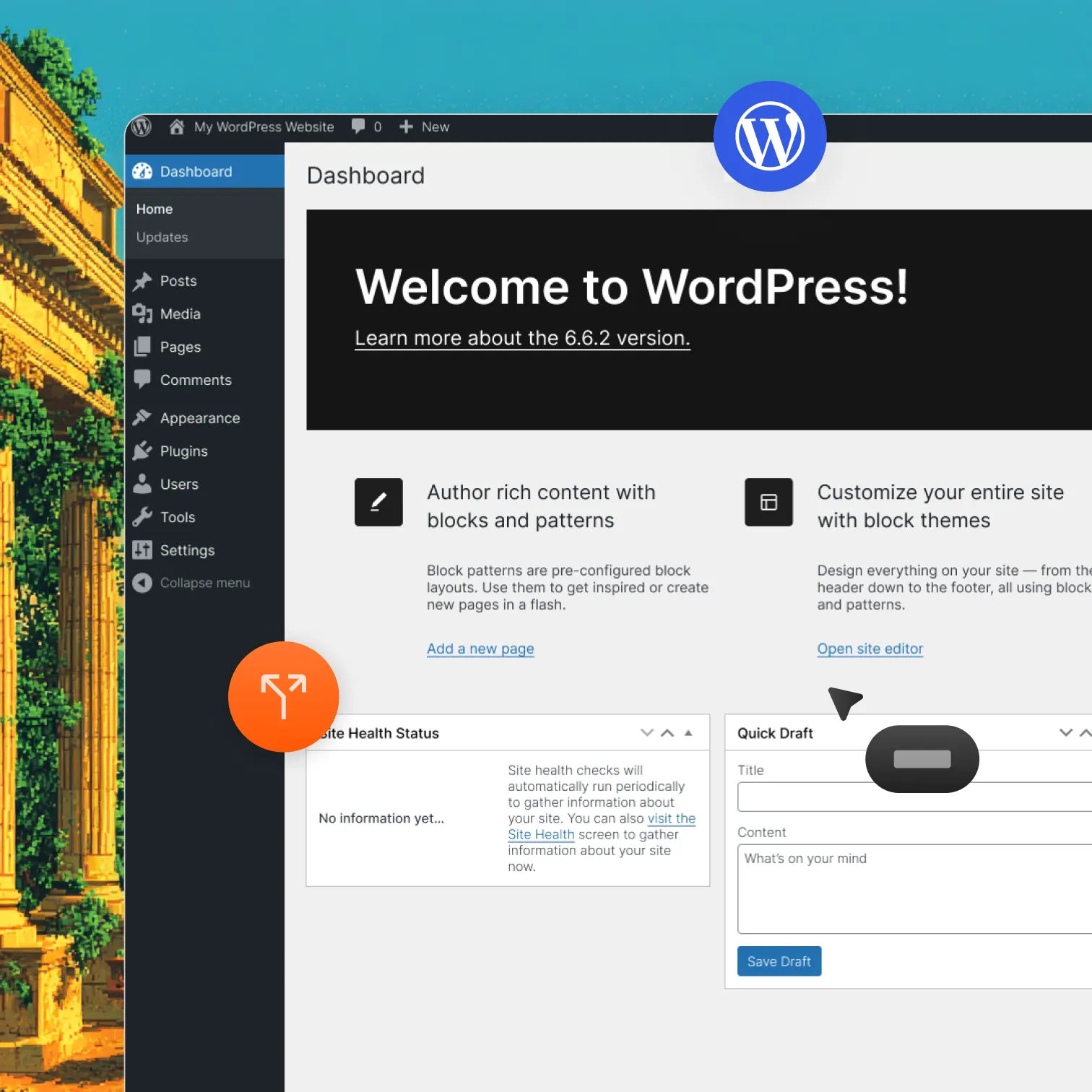Image resolution: width=1092 pixels, height=1092 pixels.
Task: Open Users menu
Action: click(179, 485)
